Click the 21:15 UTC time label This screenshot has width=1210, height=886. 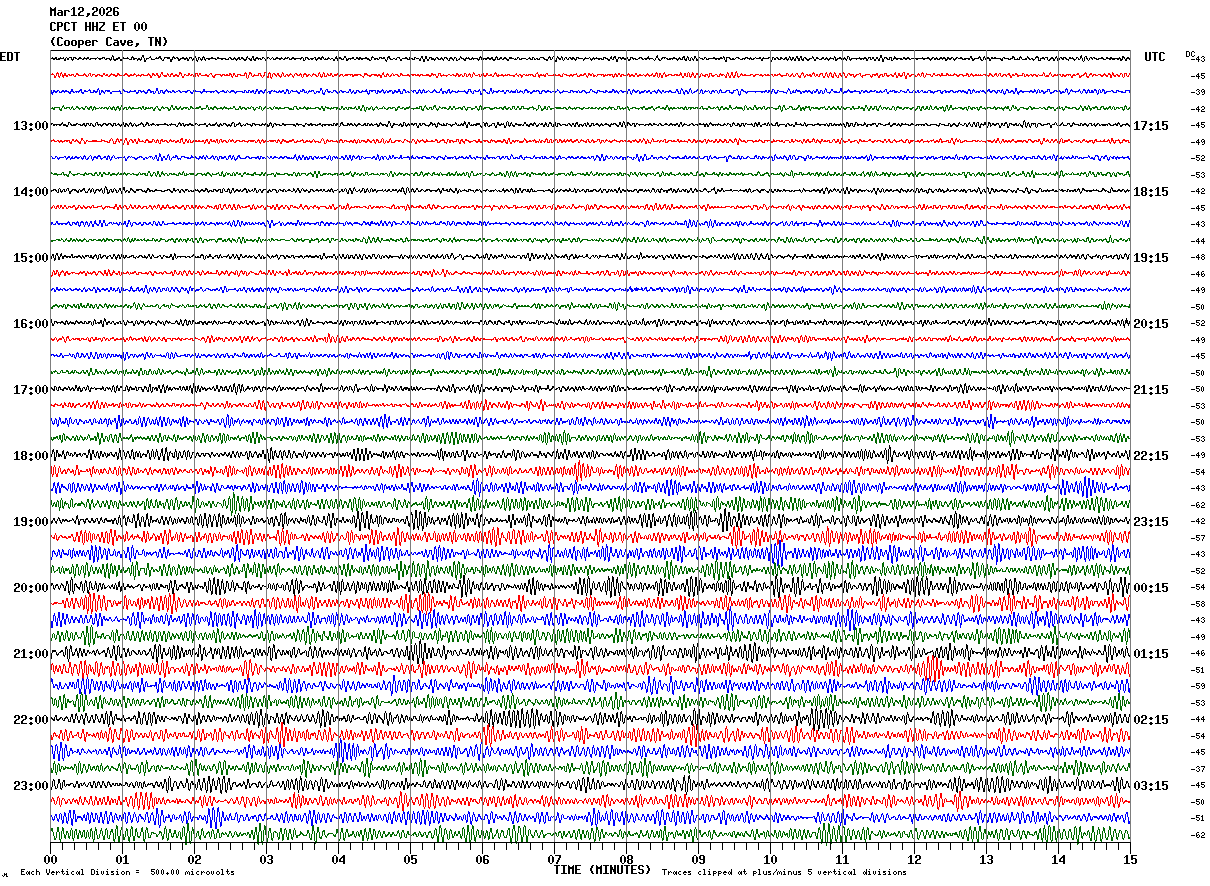point(1151,390)
